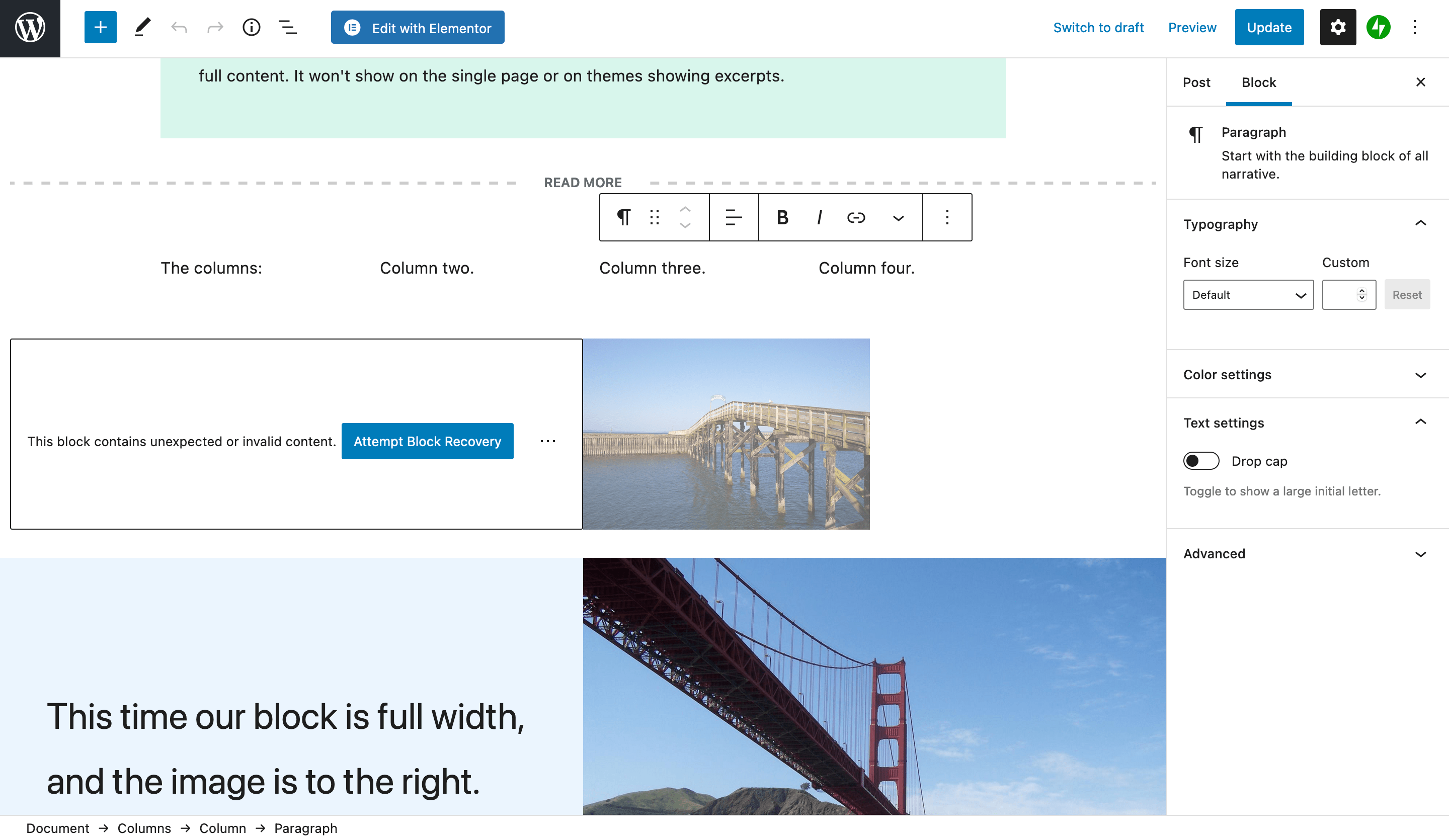Insert a link from the block toolbar
Image resolution: width=1449 pixels, height=840 pixels.
tap(856, 217)
